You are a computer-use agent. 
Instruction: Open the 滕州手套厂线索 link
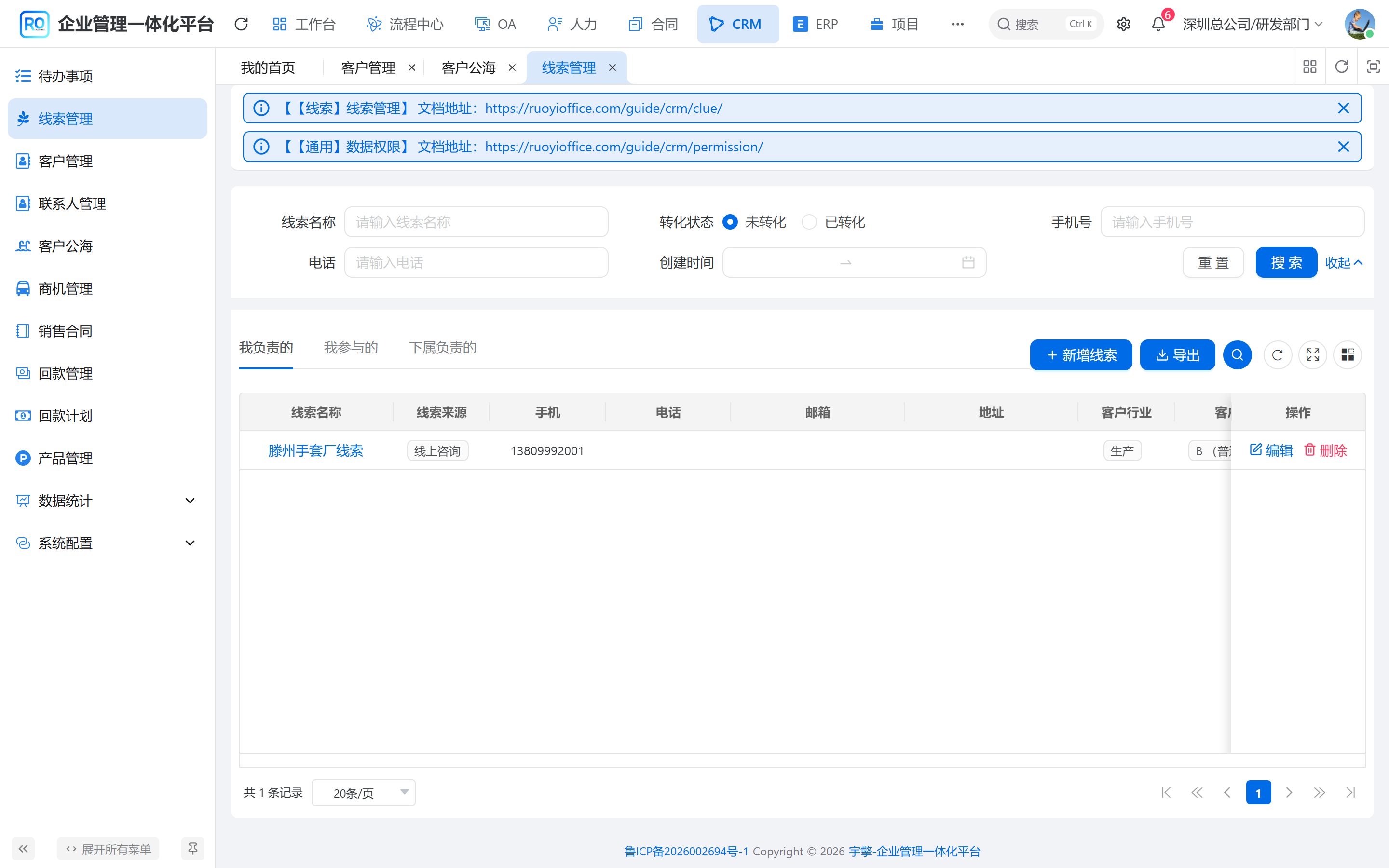[316, 451]
